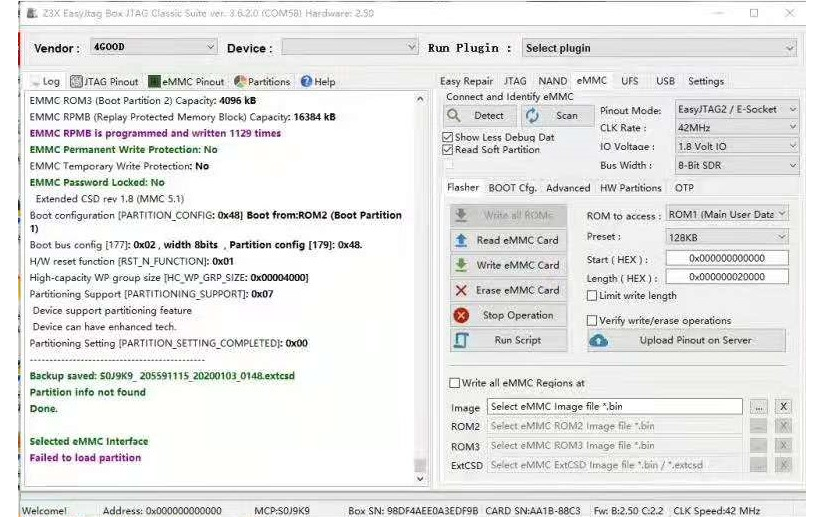
Task: Click the red X Erase eMMC Card icon
Action: point(461,290)
